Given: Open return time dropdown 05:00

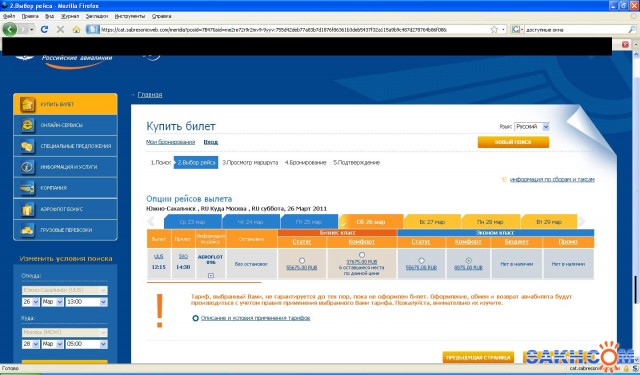Looking at the screenshot, I should [86, 344].
